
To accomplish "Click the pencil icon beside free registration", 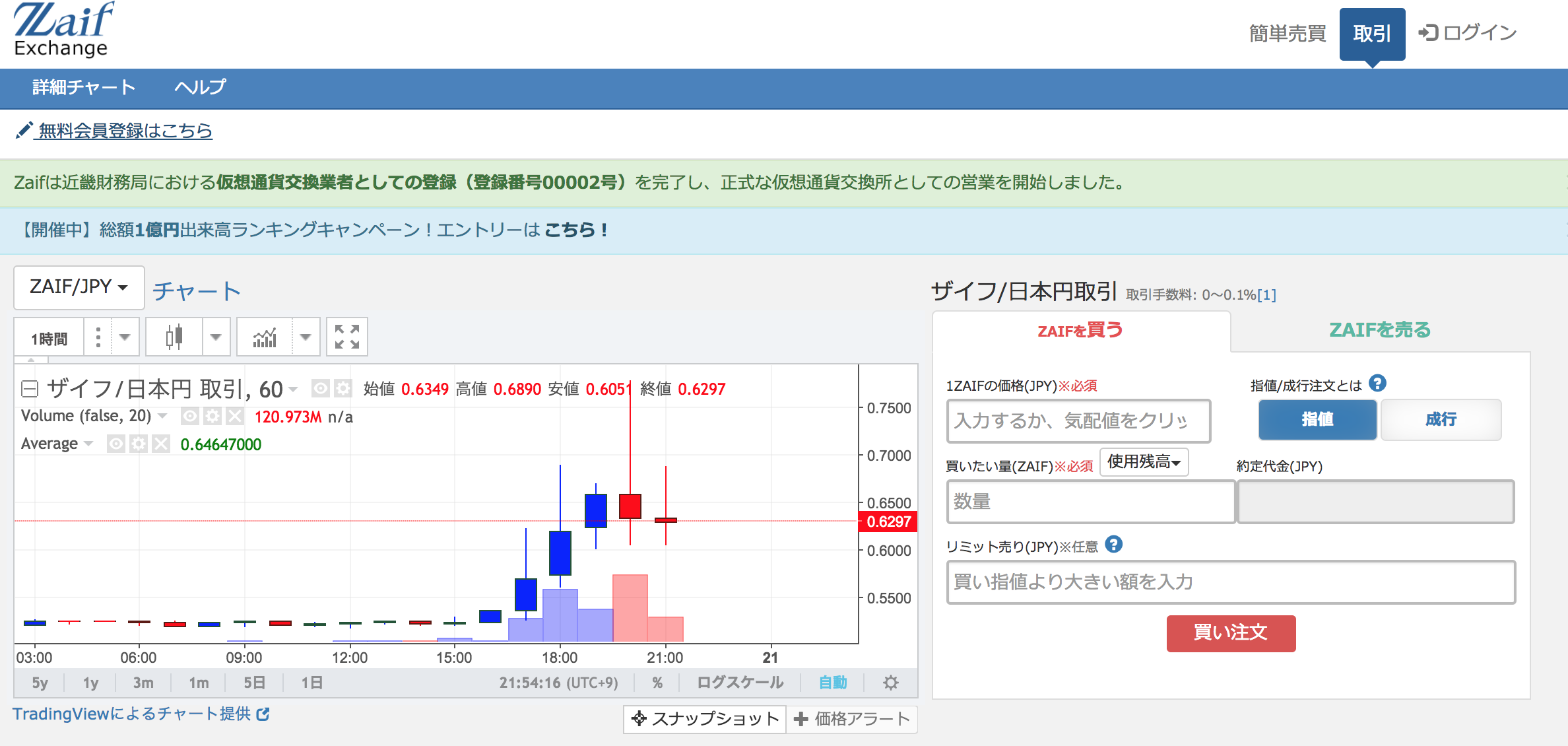I will (24, 130).
